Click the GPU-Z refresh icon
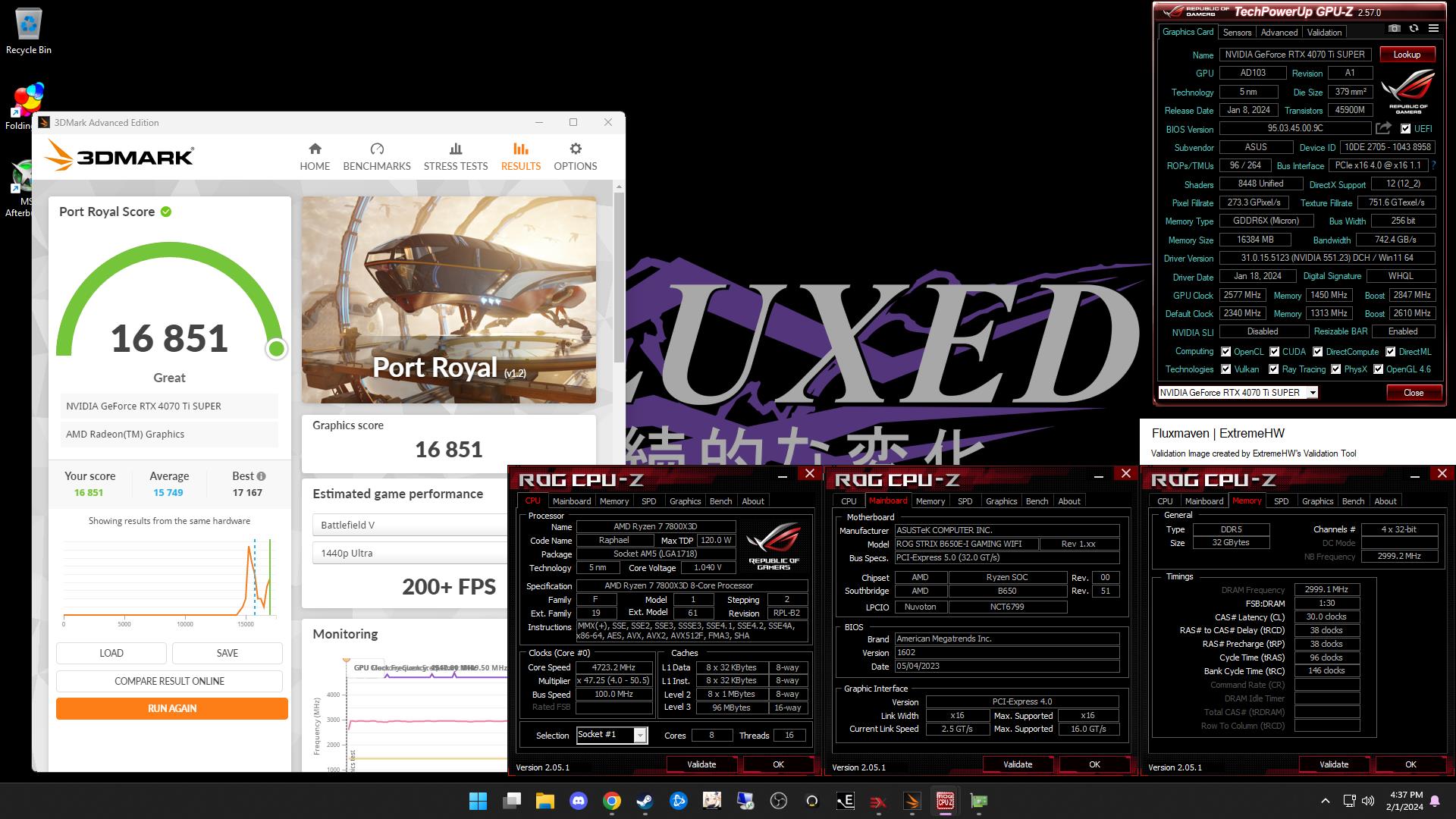1456x819 pixels. pyautogui.click(x=1414, y=28)
